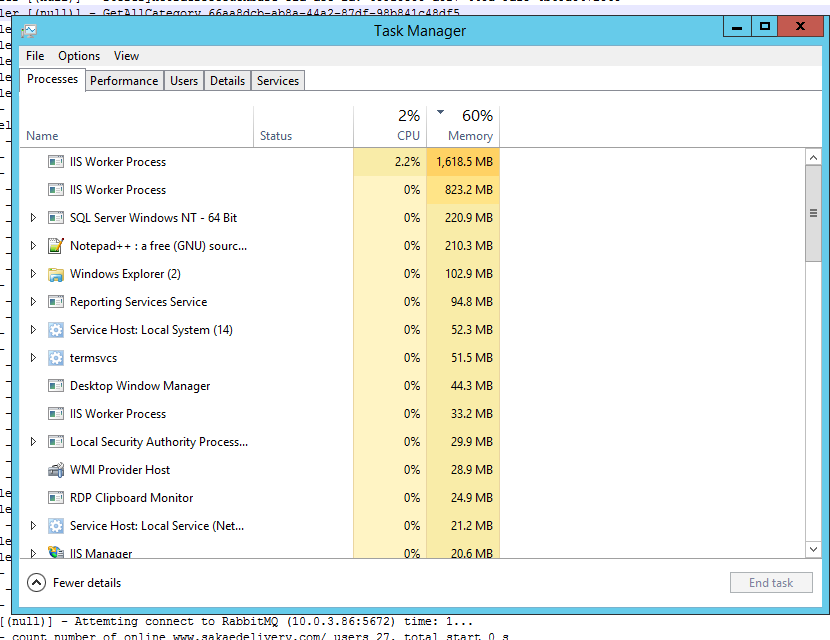Click the RDP Clipboard Monitor icon
This screenshot has width=830, height=640.
(56, 498)
